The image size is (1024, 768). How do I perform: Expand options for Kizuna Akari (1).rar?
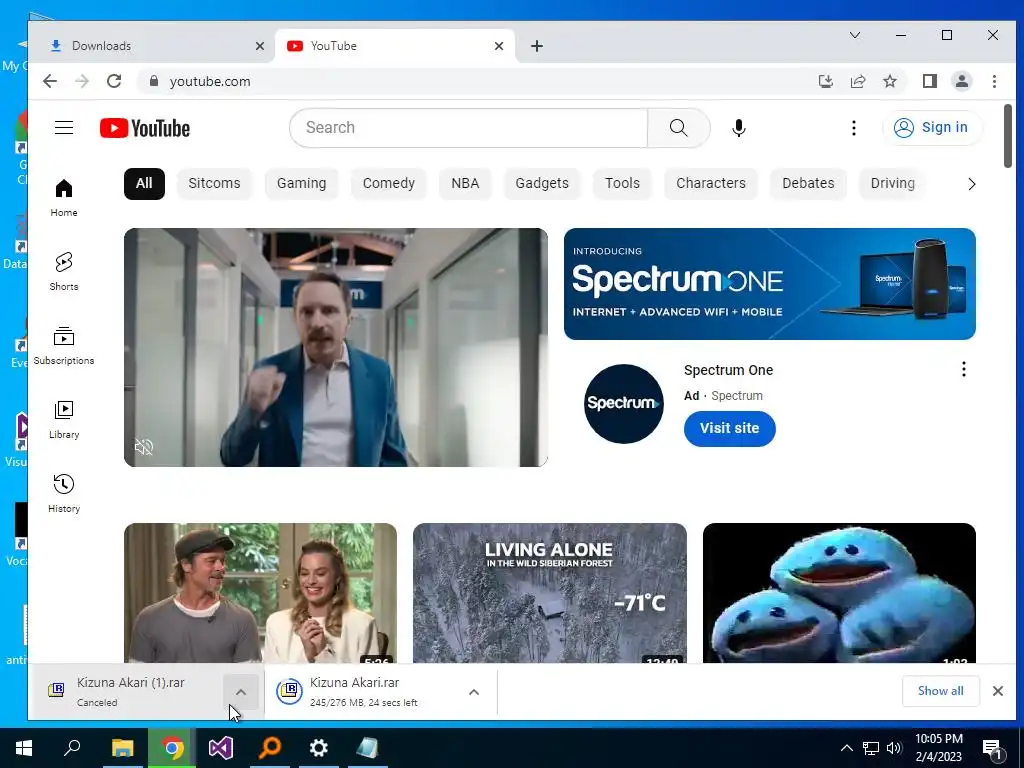(x=240, y=692)
